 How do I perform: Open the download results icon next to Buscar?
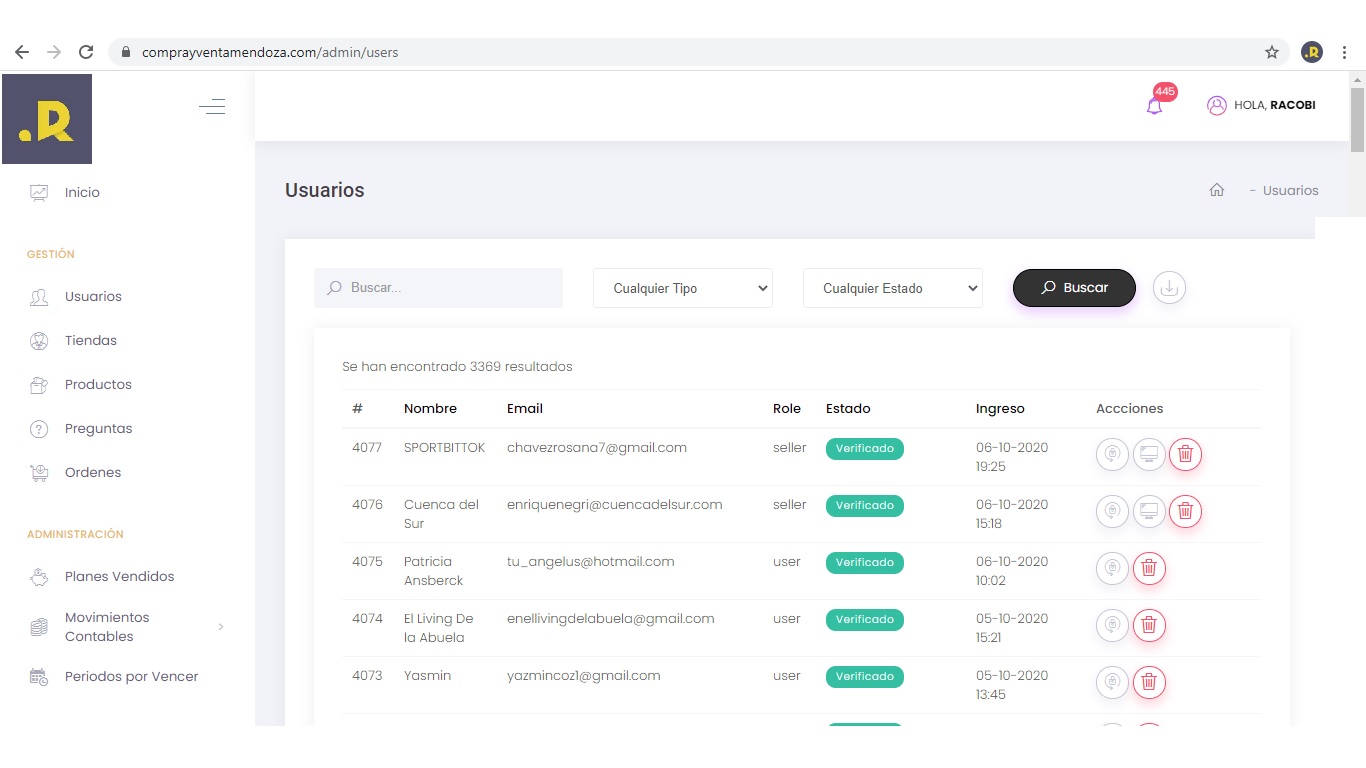tap(1169, 288)
